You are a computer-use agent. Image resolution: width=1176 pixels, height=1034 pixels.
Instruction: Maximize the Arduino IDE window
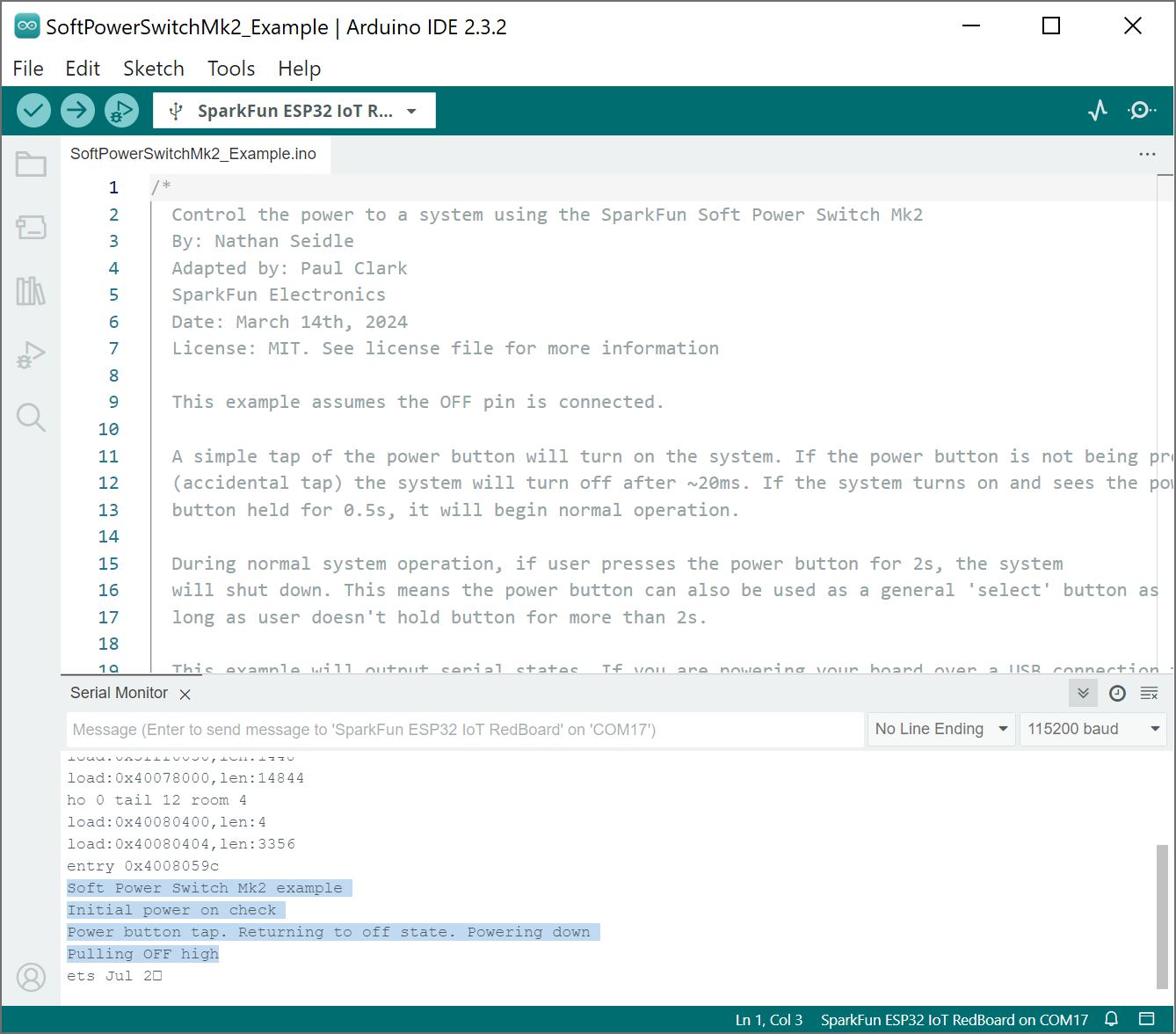[x=1051, y=26]
